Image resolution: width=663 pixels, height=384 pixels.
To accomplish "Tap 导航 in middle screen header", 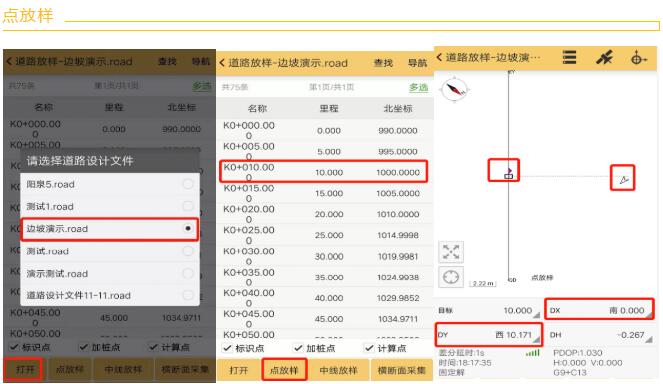I will pos(417,63).
